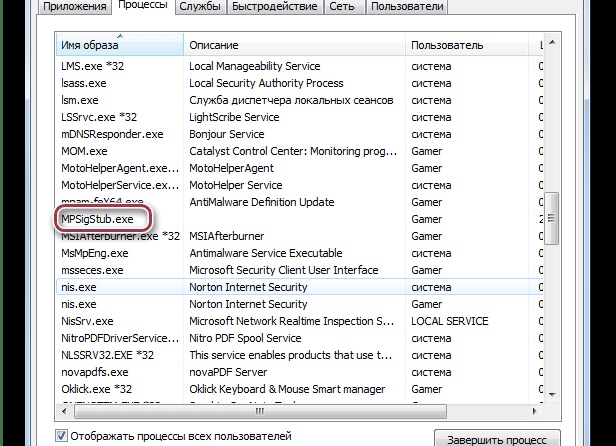Image resolution: width=616 pixels, height=446 pixels.
Task: Select the MotoHelperService.exe process
Action: 300,185
